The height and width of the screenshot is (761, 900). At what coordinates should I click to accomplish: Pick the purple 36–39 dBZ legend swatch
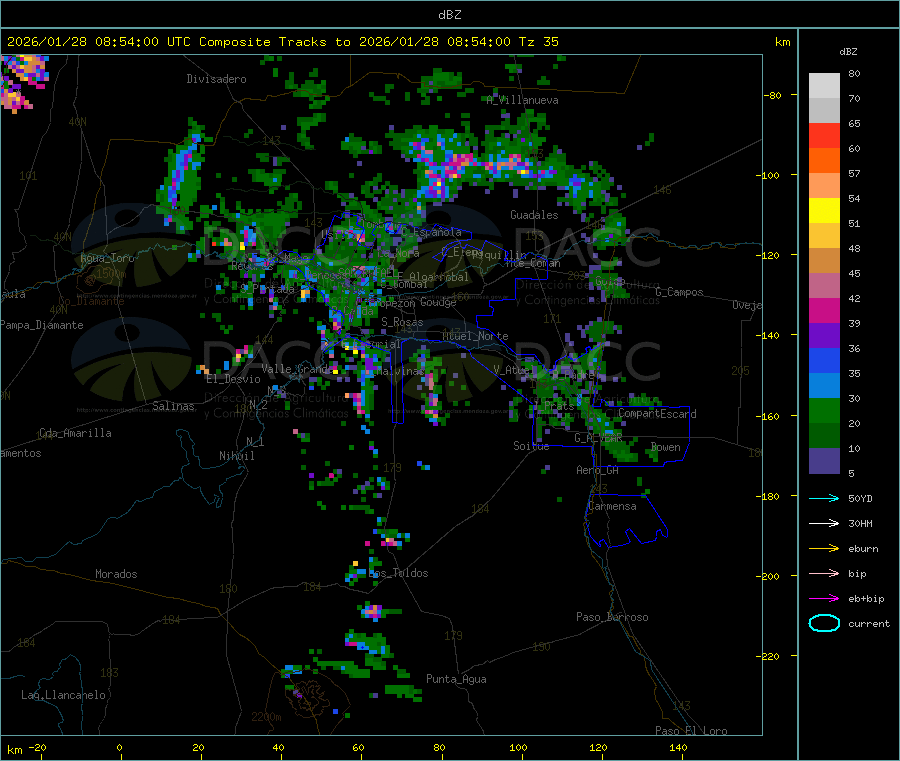tap(824, 336)
